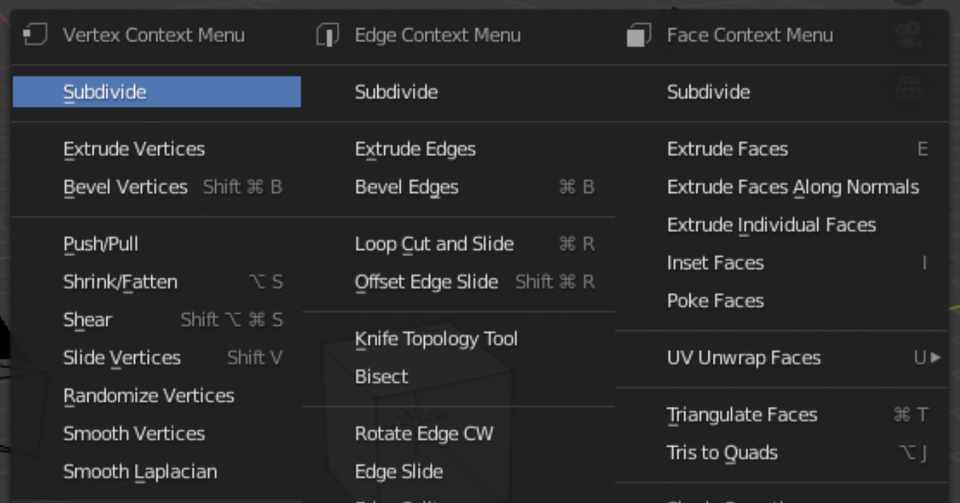Pick the Knife Topology Tool entry
This screenshot has width=960, height=503.
(x=436, y=339)
